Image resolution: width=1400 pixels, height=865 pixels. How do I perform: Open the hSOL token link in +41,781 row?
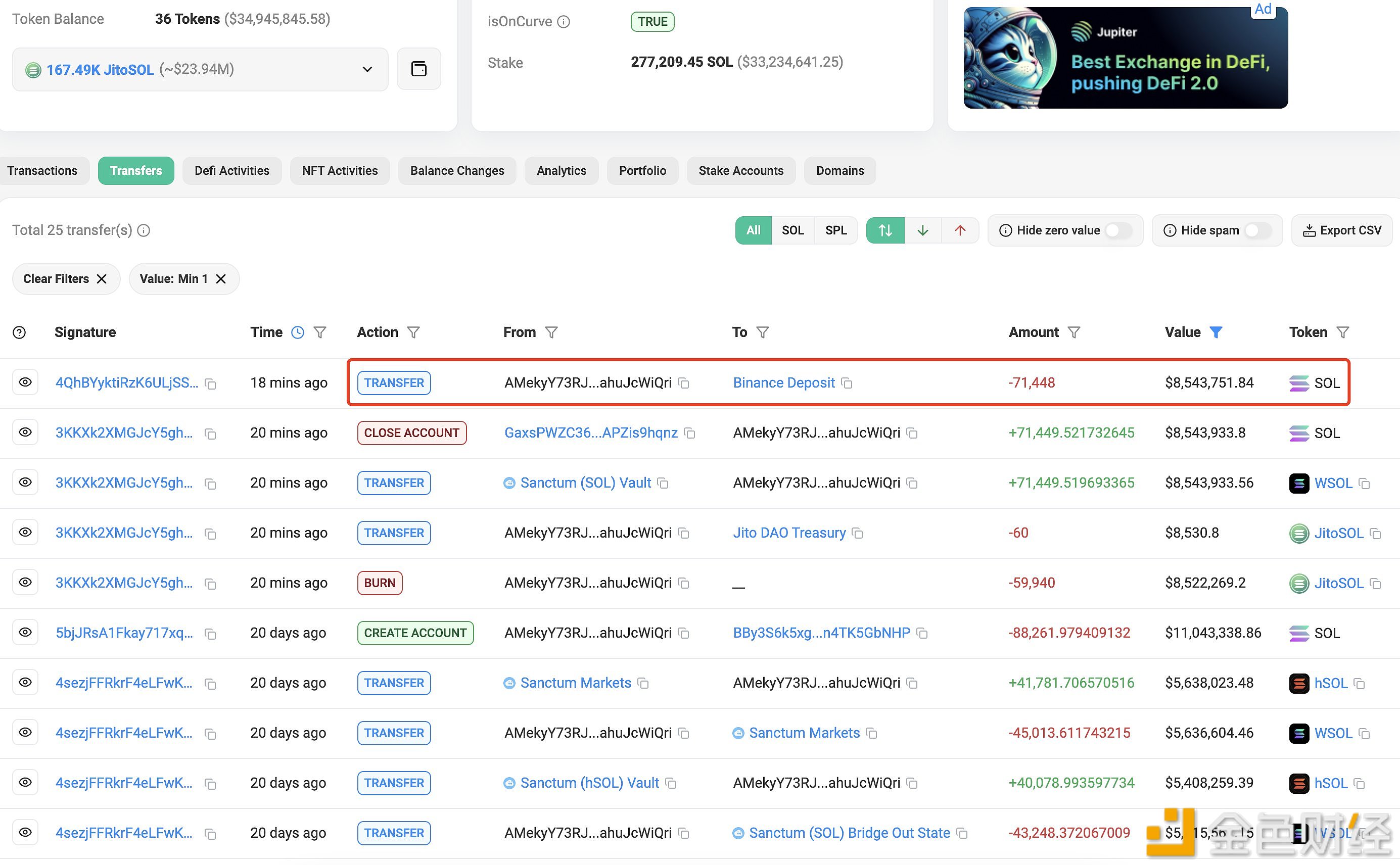click(1331, 684)
